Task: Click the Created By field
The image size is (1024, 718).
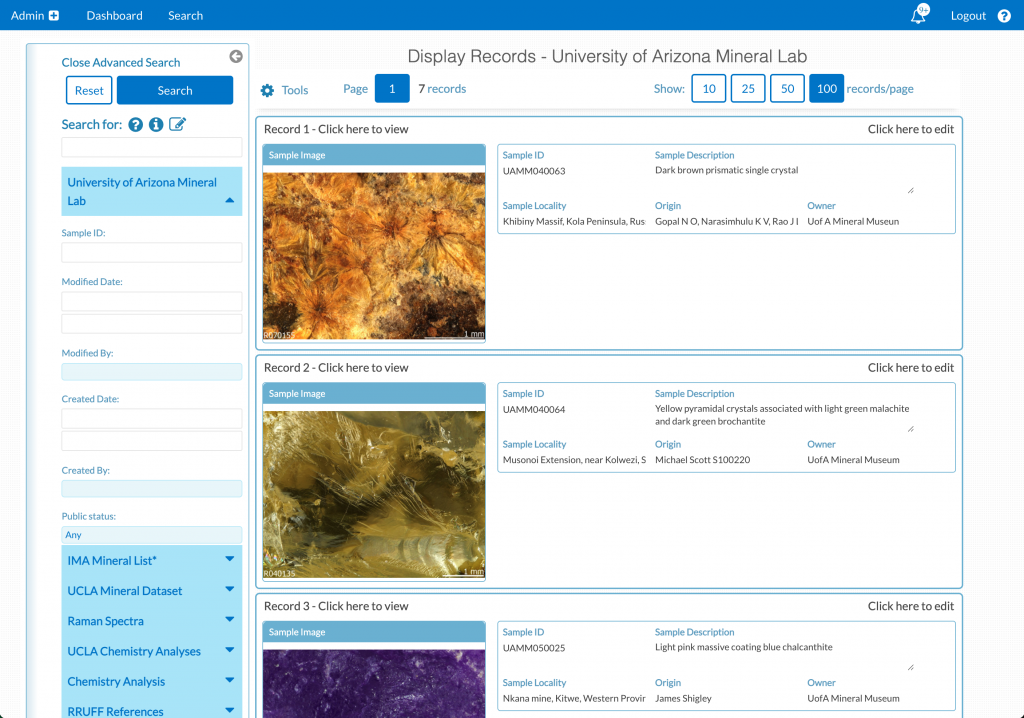Action: click(152, 489)
